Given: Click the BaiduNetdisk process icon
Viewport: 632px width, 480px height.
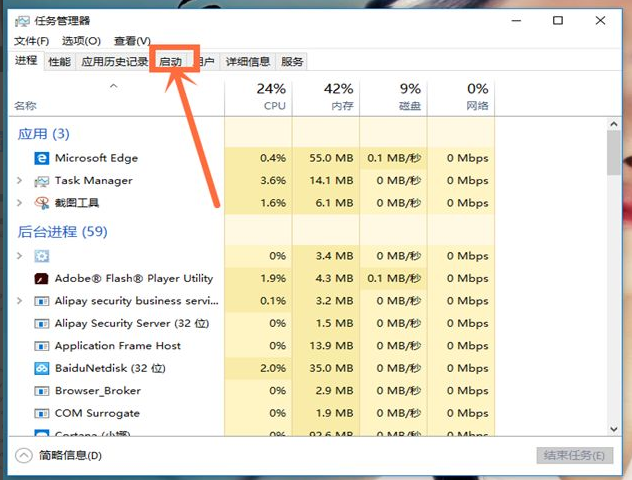Looking at the screenshot, I should coord(42,368).
